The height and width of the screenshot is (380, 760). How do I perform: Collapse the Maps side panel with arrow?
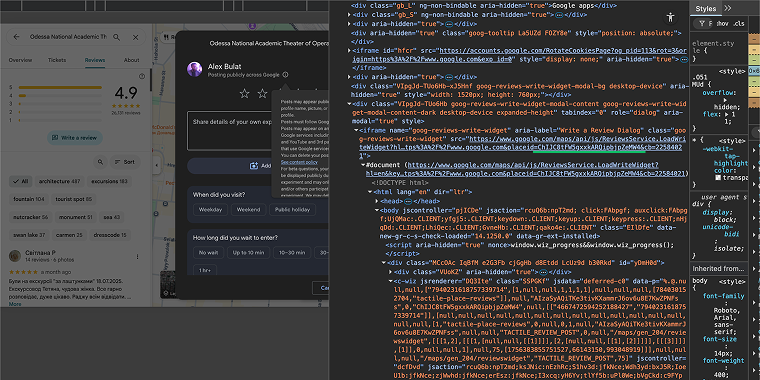click(x=157, y=165)
